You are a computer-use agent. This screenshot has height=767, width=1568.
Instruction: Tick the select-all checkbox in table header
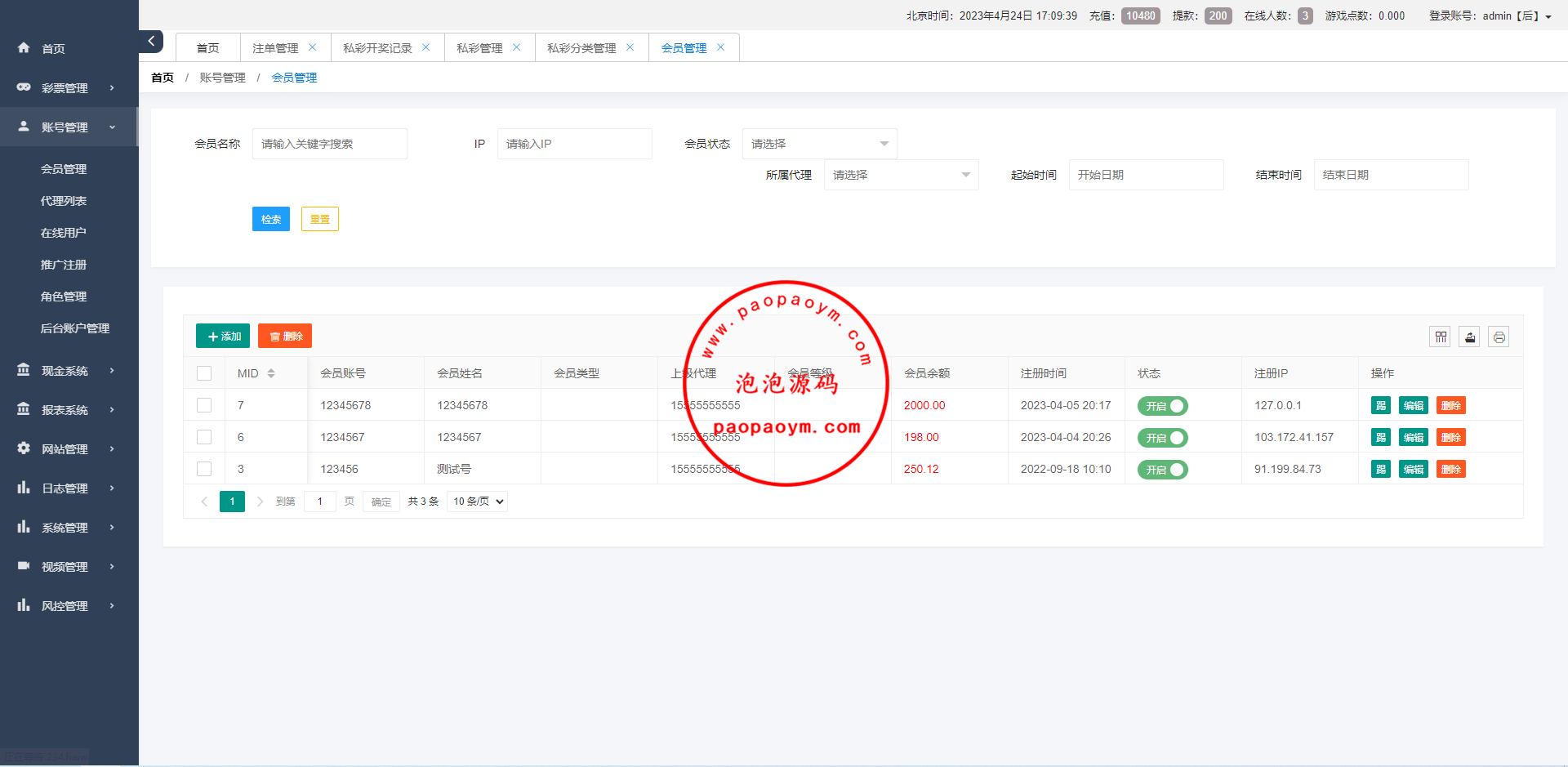click(x=204, y=373)
